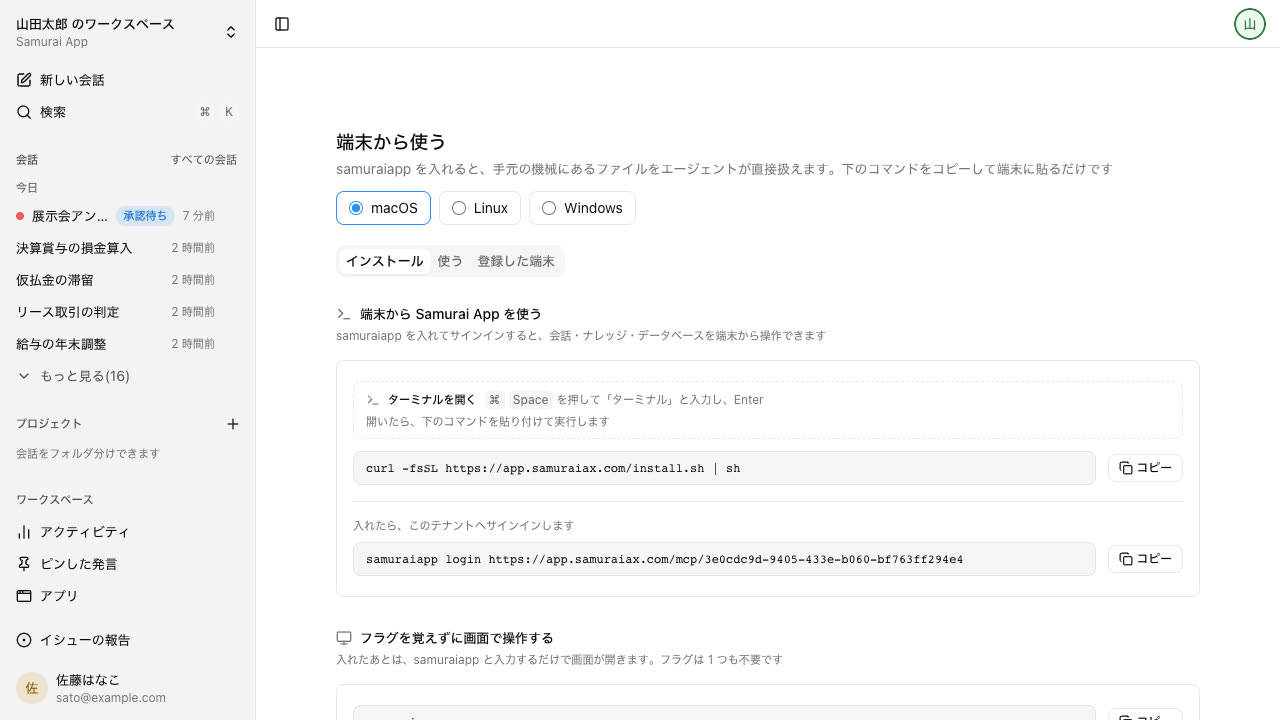The height and width of the screenshot is (720, 1280).
Task: Click the samuraiapp login command text
Action: coord(664,559)
